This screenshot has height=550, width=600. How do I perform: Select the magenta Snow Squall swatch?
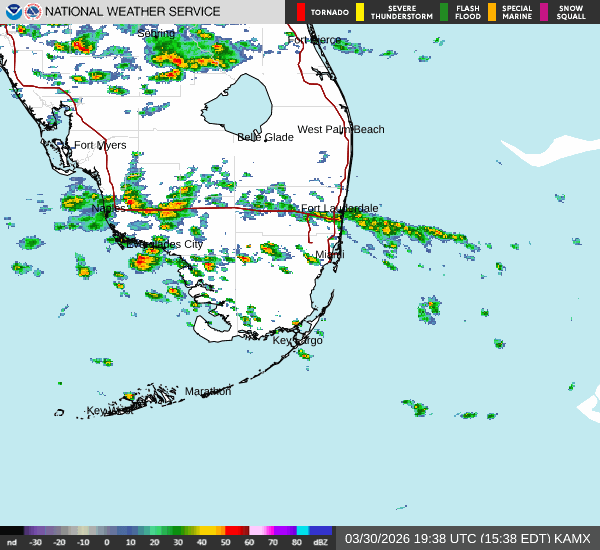[545, 12]
